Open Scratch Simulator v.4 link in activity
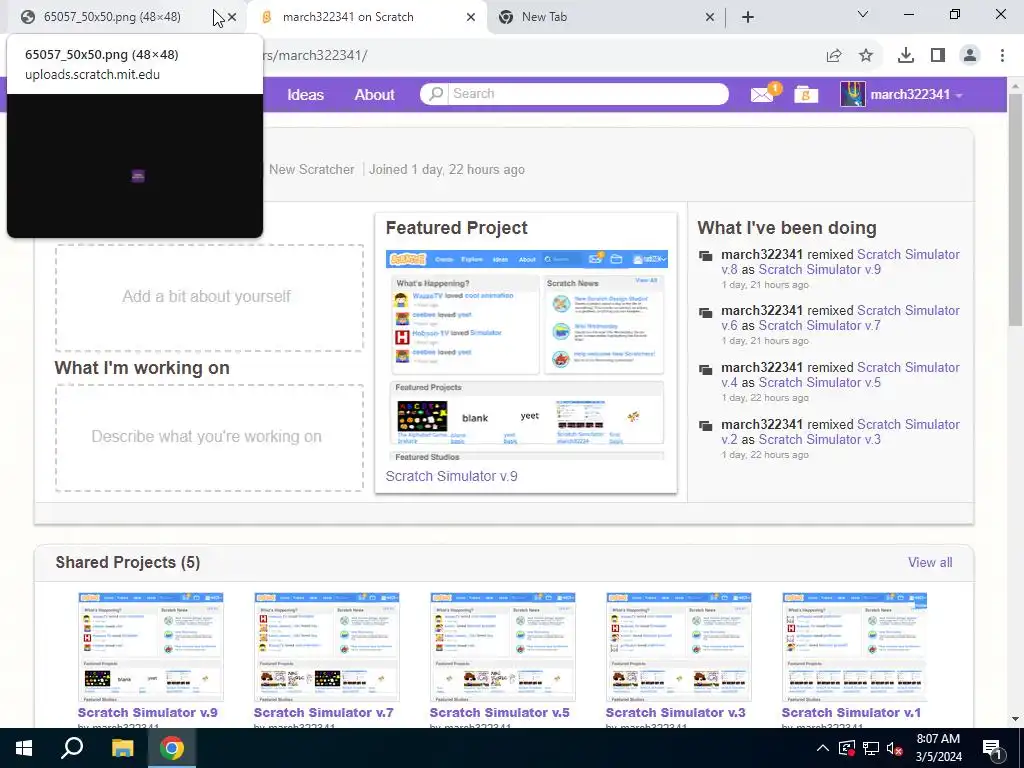 (x=840, y=375)
